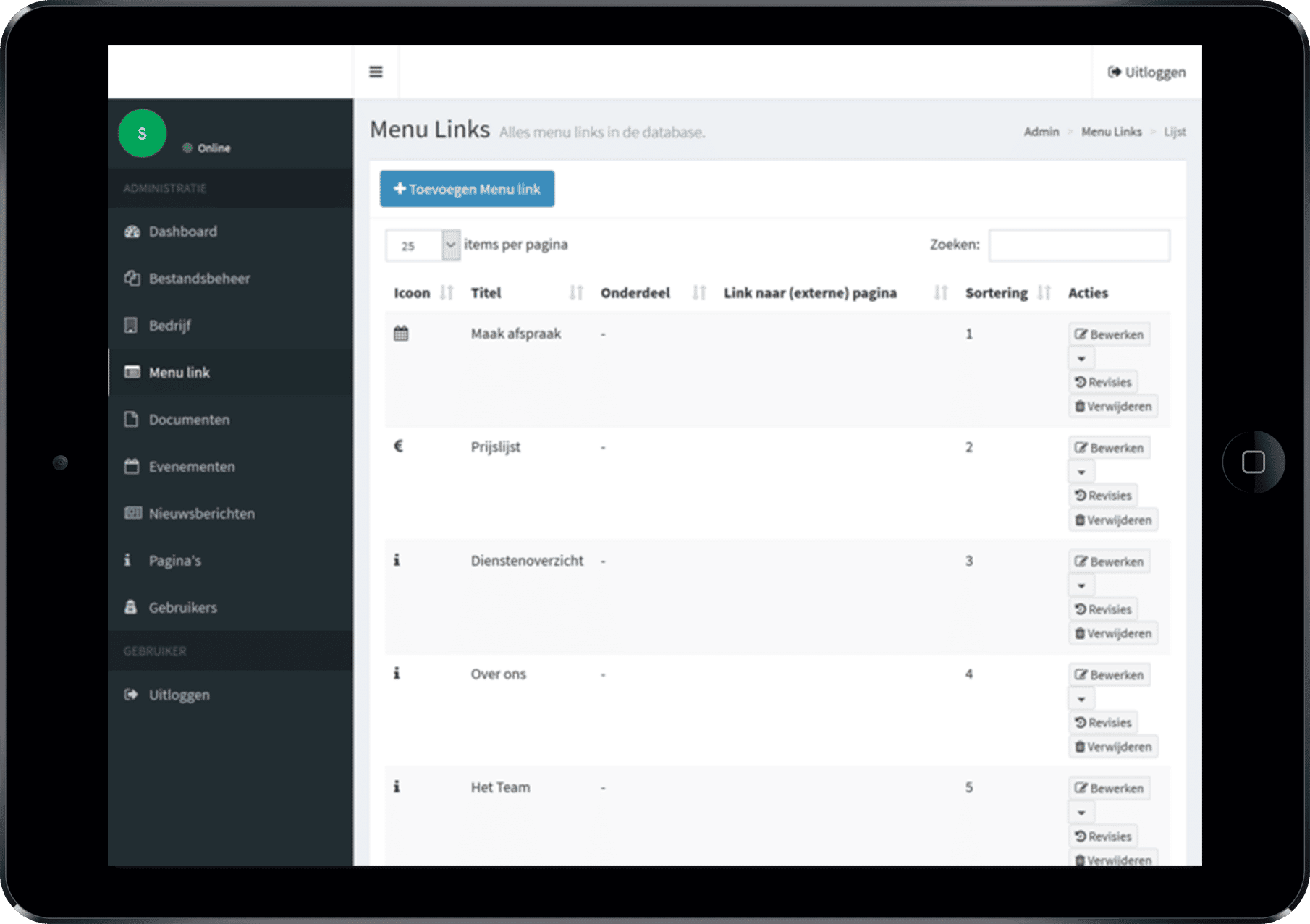The height and width of the screenshot is (924, 1310).
Task: Sort by Link naar (externe) pagina column
Action: click(x=835, y=293)
